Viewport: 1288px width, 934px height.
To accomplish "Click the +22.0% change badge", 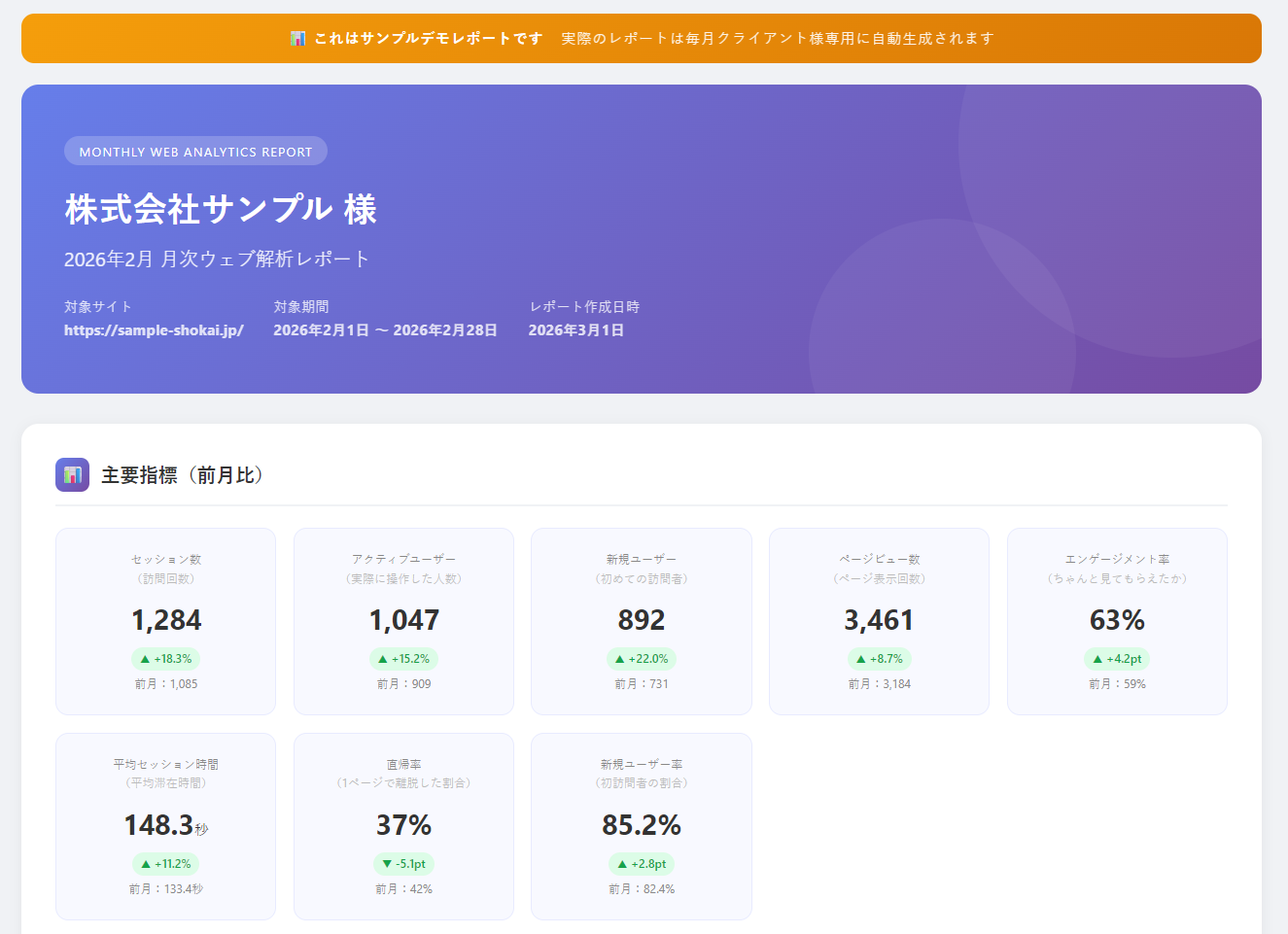I will (x=642, y=659).
